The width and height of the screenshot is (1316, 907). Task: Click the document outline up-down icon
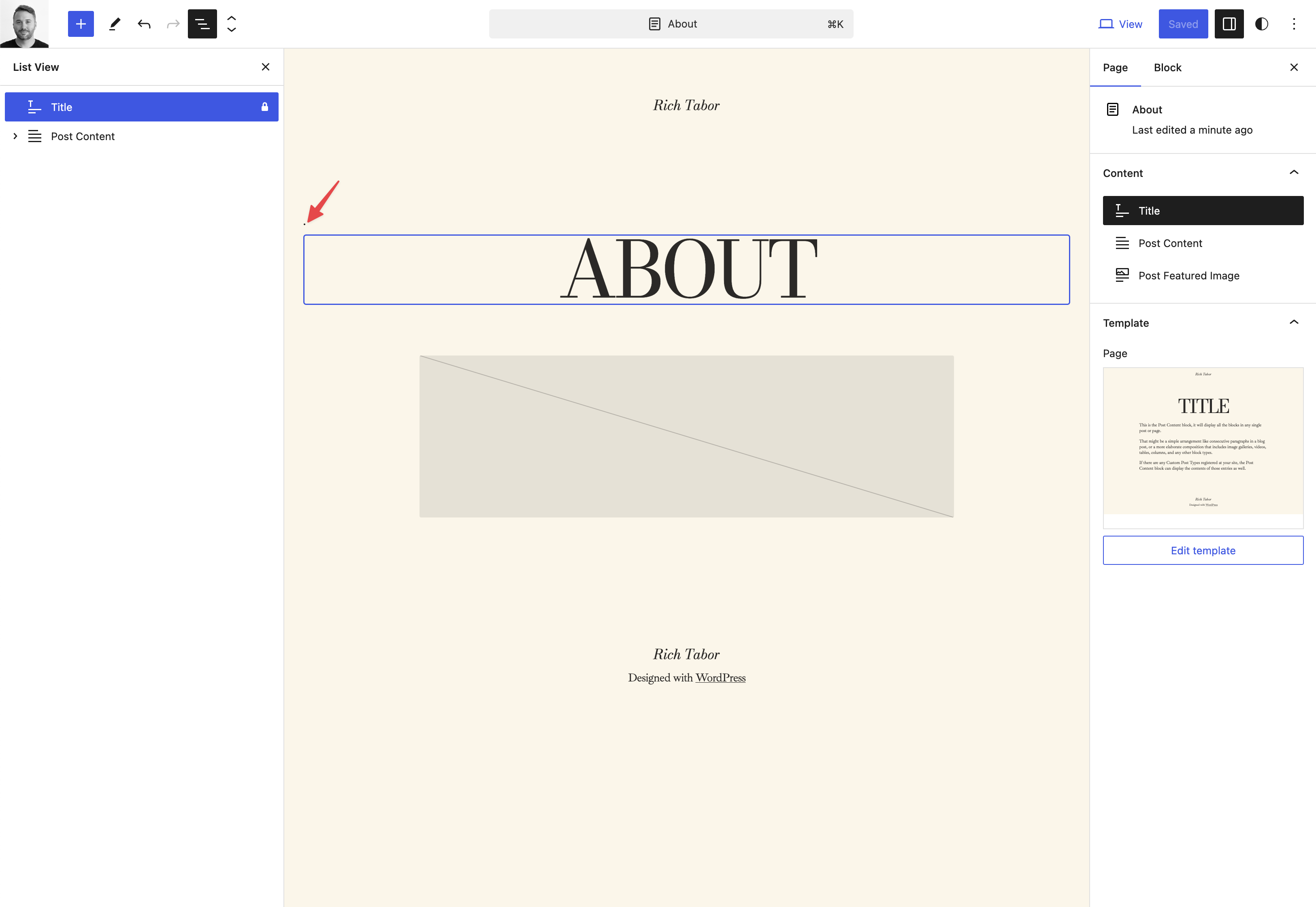231,24
